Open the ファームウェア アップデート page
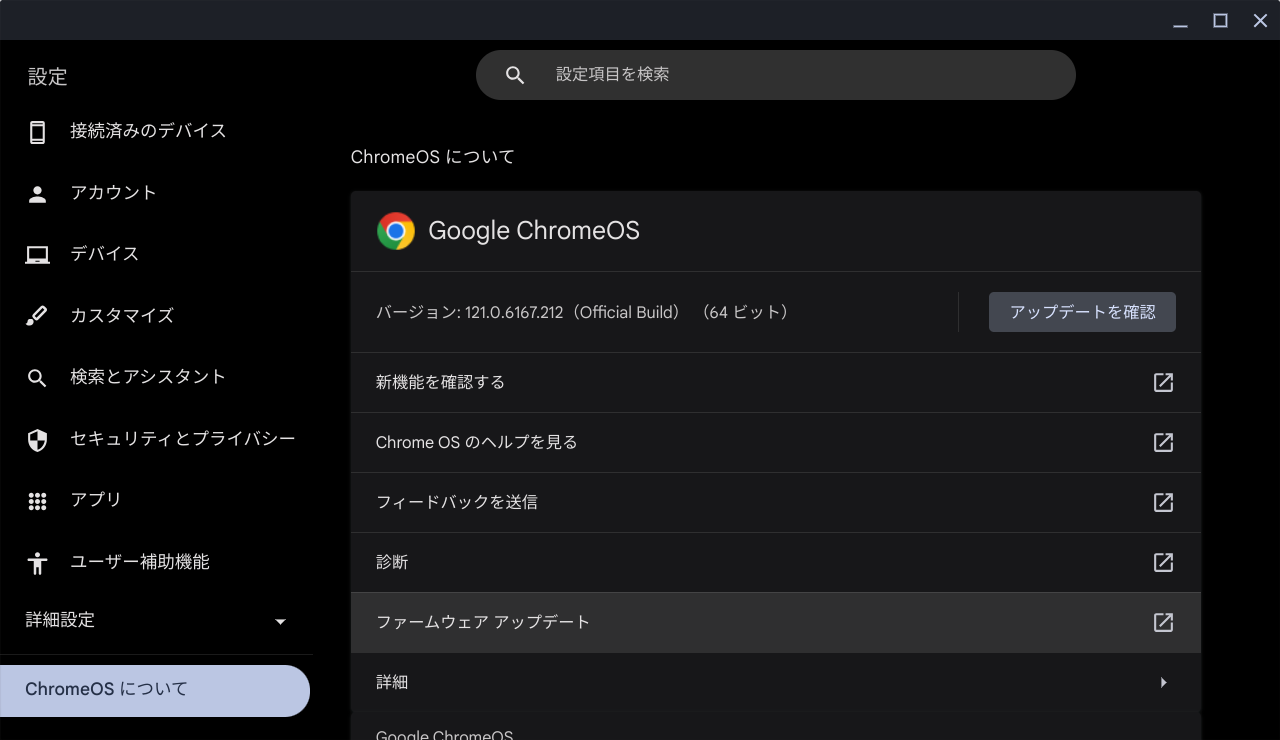Viewport: 1280px width, 740px height. point(483,622)
